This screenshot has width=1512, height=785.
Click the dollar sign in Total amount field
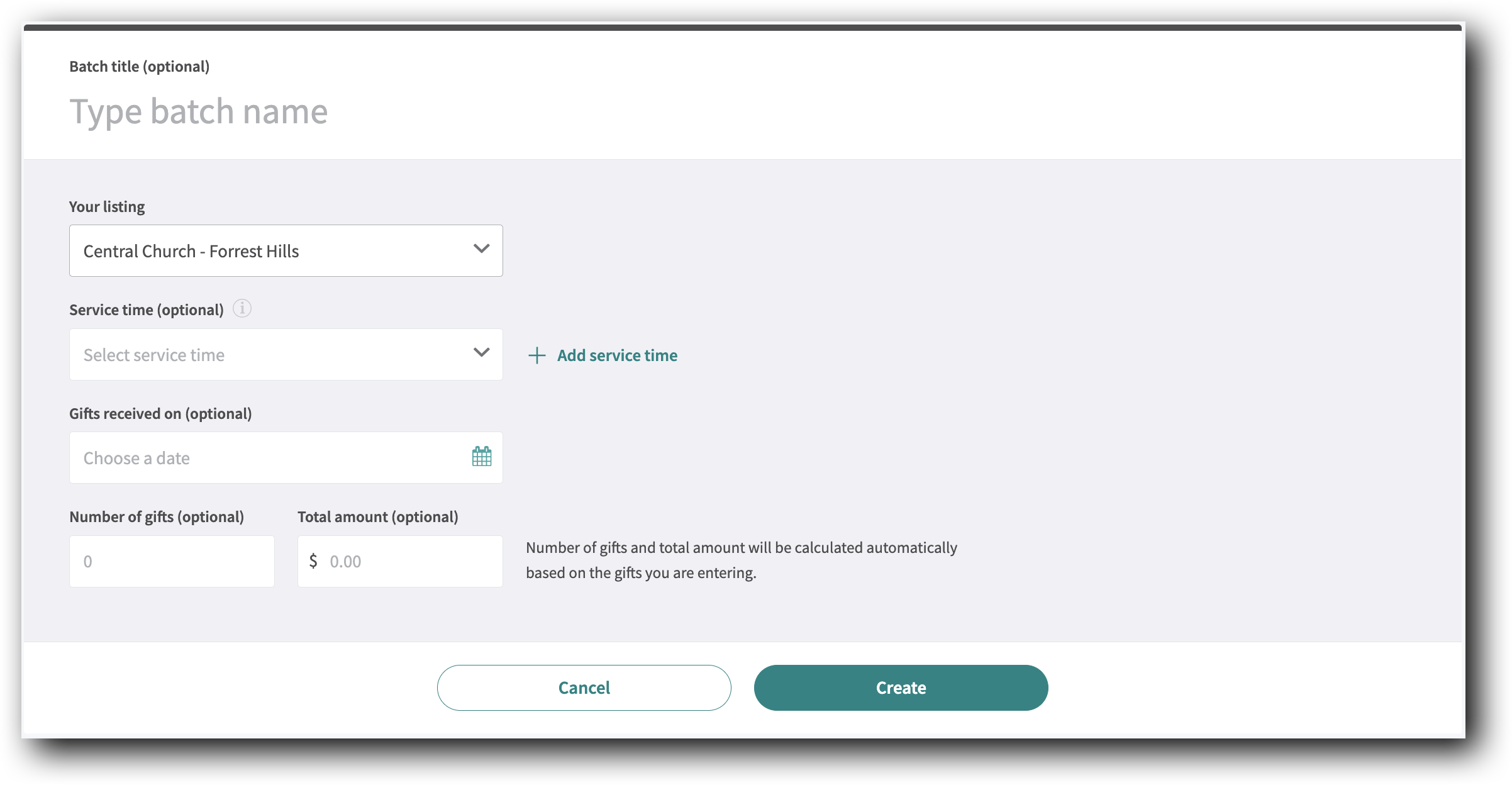[313, 561]
